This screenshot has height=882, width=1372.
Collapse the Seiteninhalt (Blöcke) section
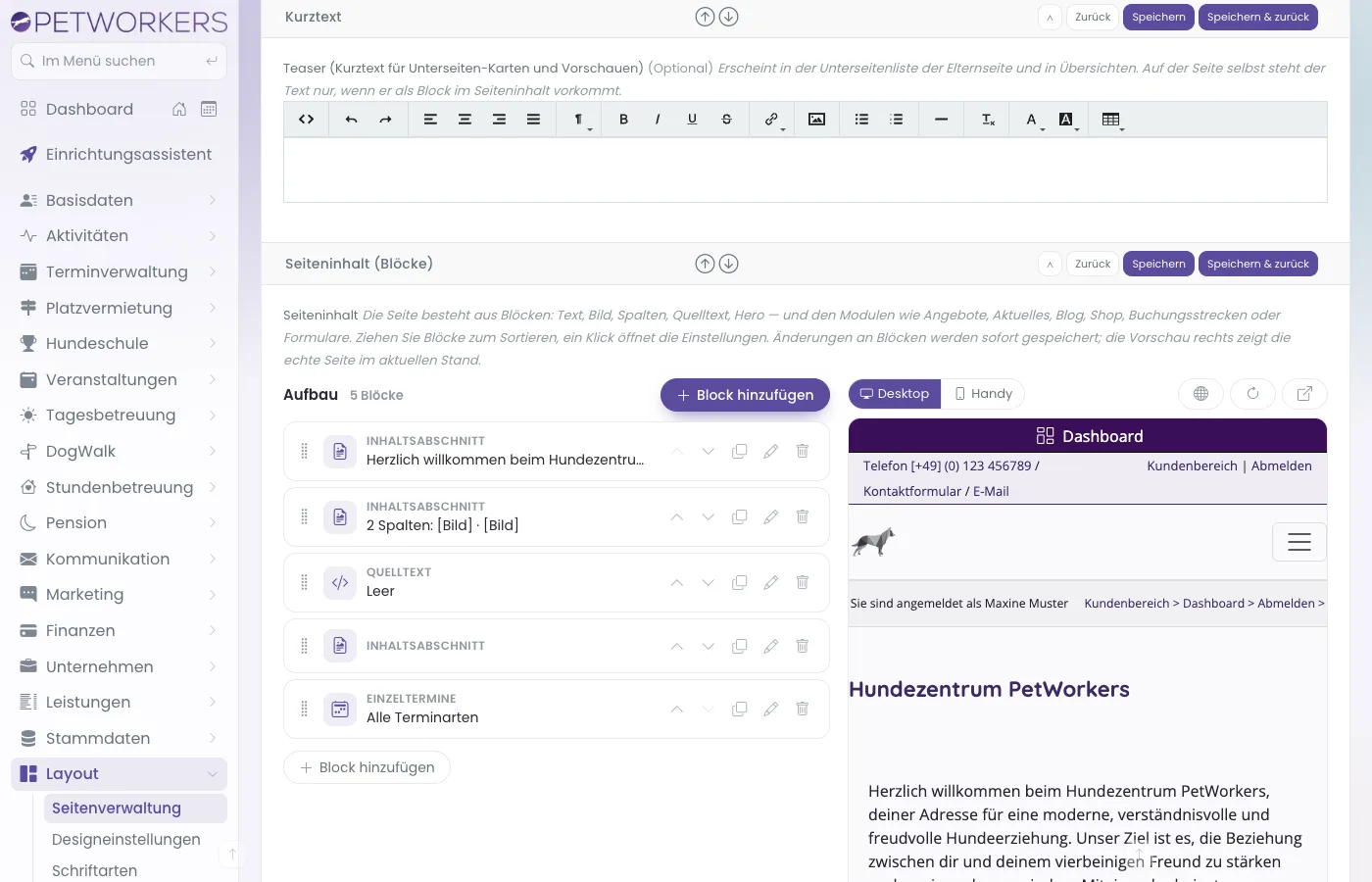coord(1050,264)
